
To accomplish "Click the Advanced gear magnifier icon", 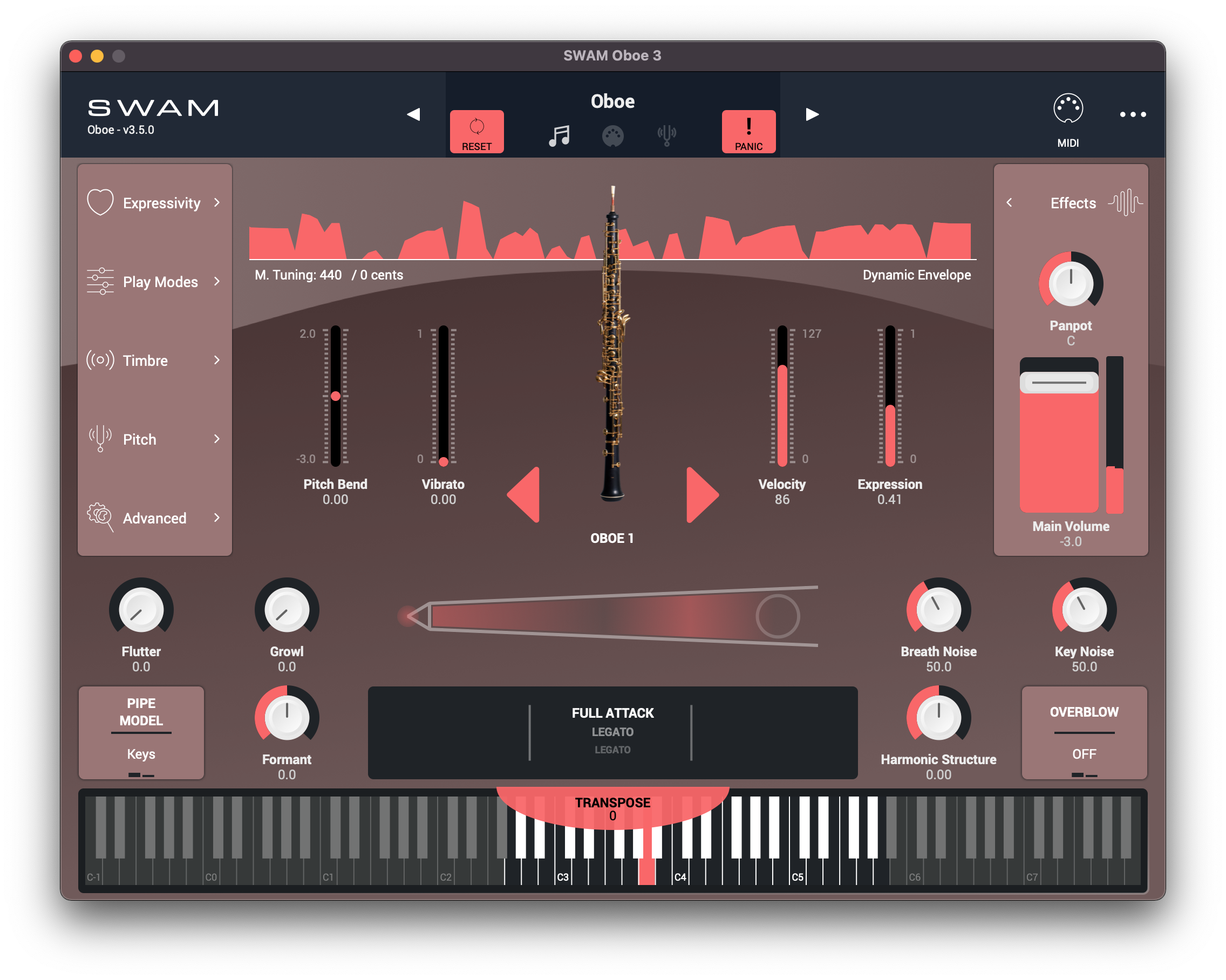I will [x=100, y=517].
